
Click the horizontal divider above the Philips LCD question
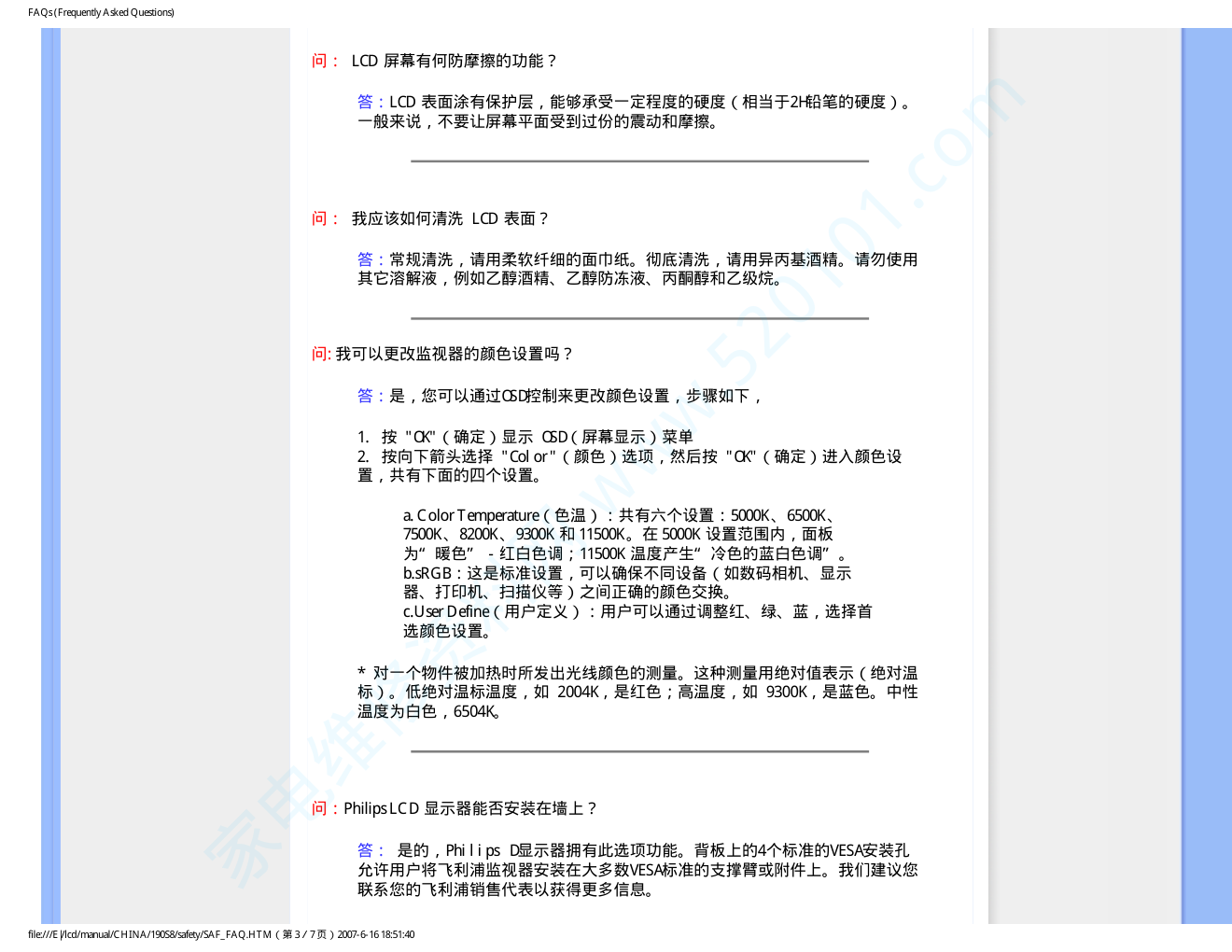point(639,751)
